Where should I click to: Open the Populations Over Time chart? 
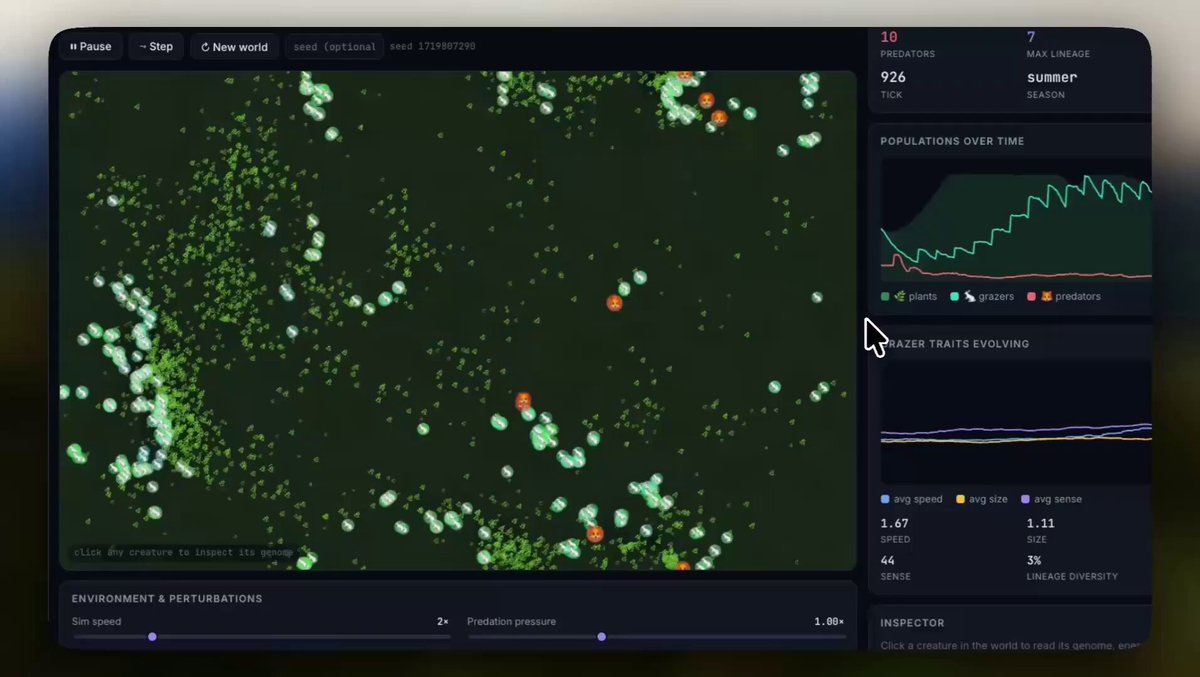[1015, 220]
